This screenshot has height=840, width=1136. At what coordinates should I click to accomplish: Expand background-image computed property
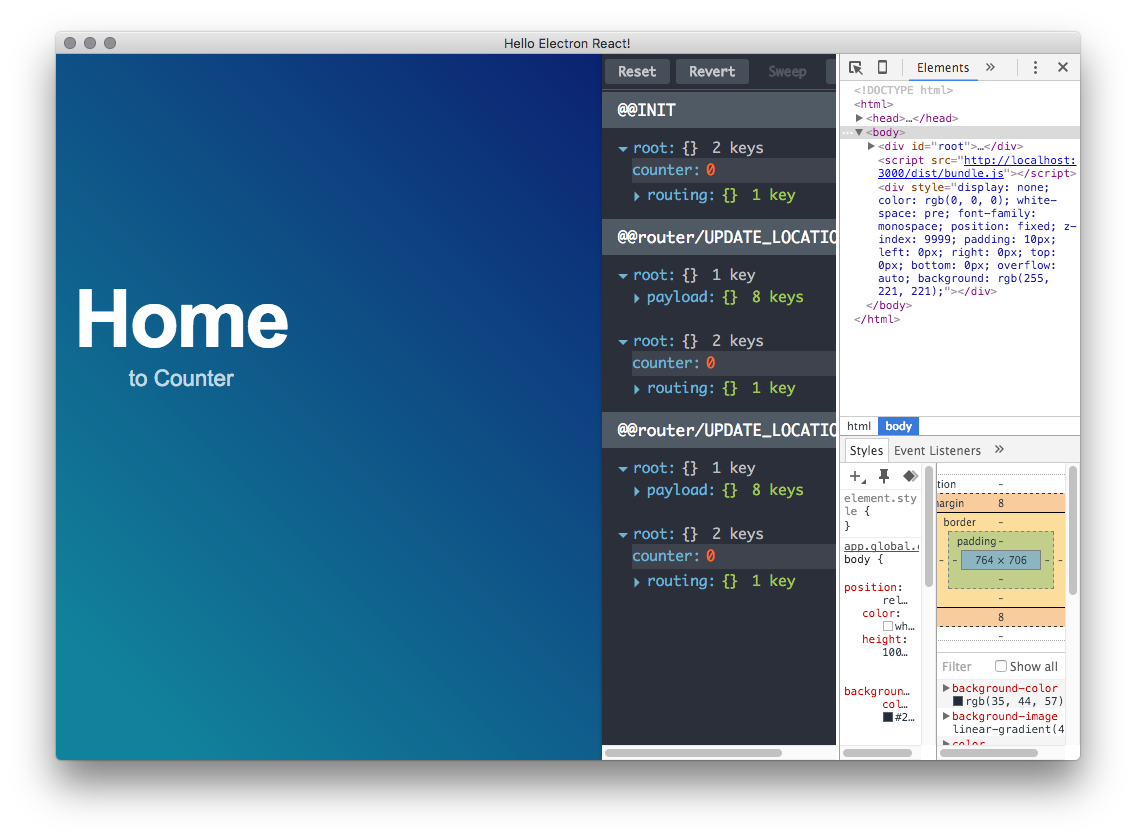click(x=945, y=716)
